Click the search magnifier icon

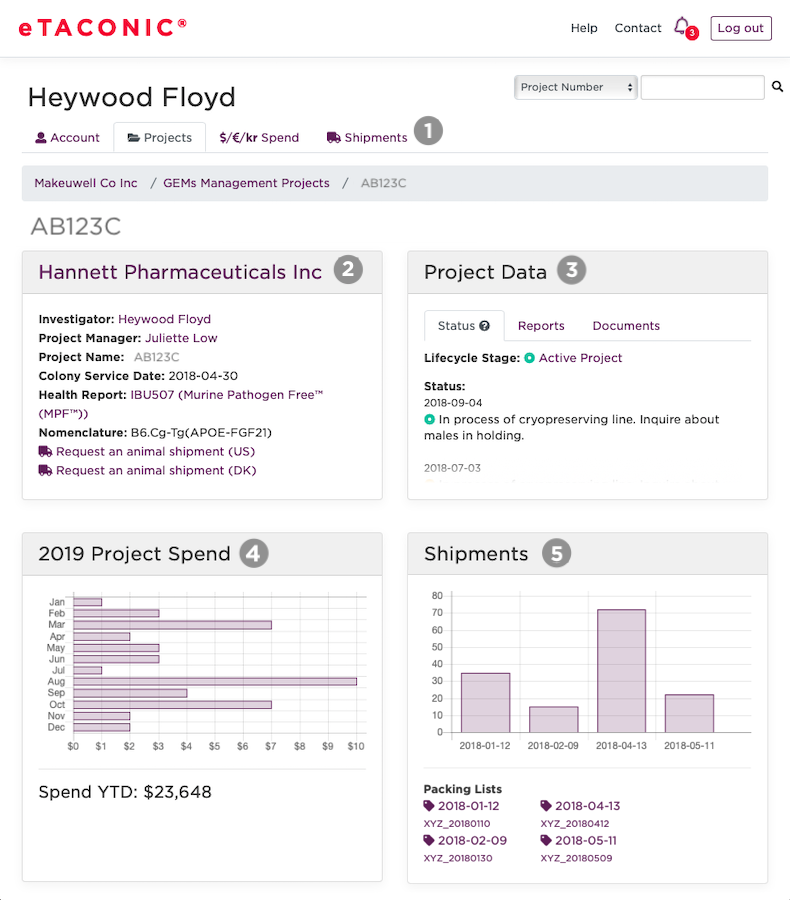click(x=777, y=88)
